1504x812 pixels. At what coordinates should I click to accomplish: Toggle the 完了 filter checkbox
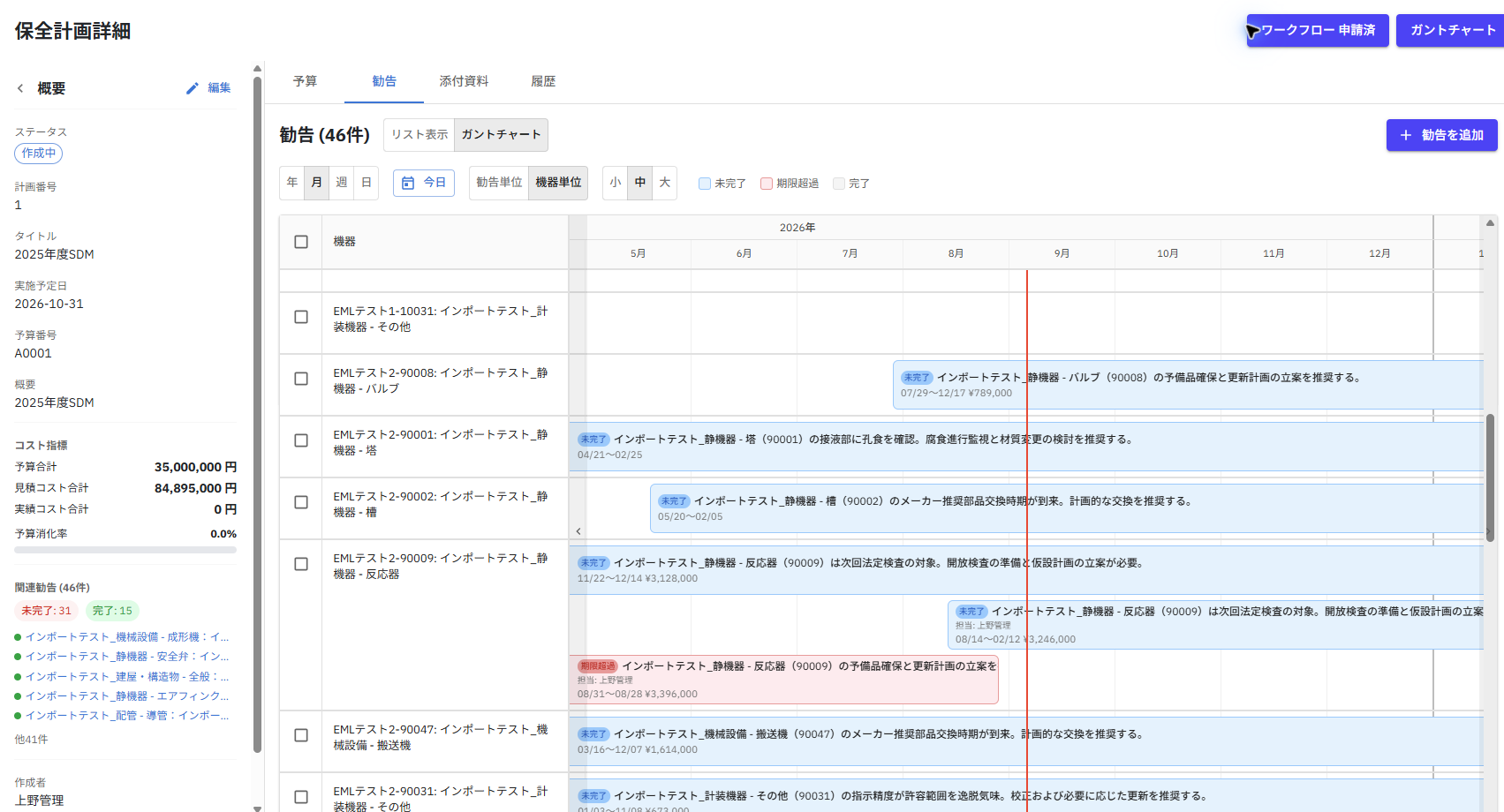pos(839,184)
